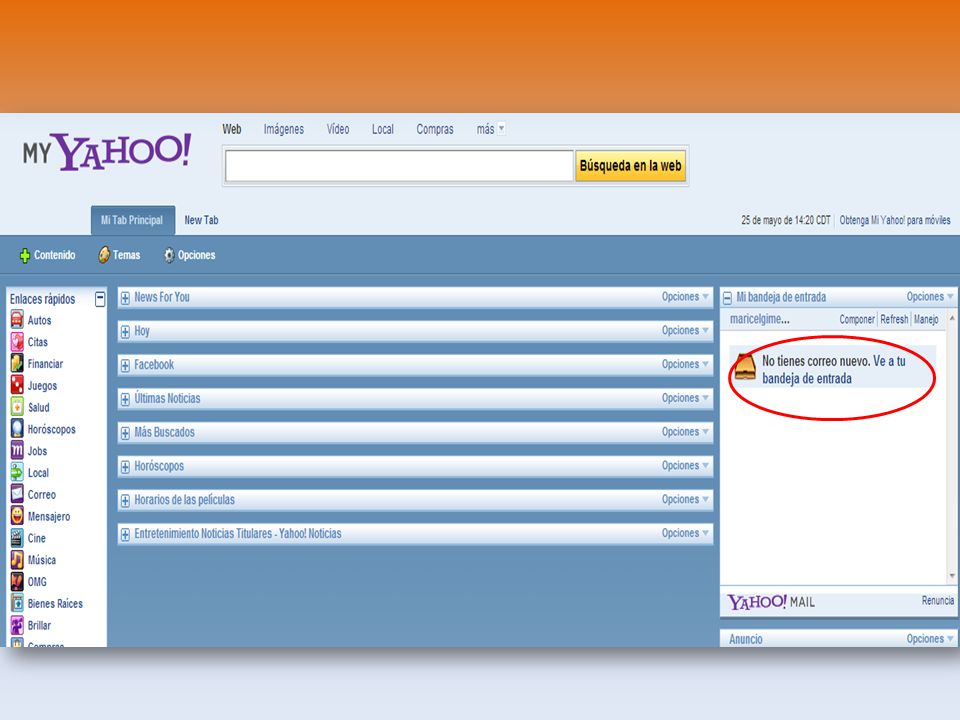This screenshot has height=720, width=960.
Task: Open Opciones dropdown for Entretenimiento Noticias
Action: [x=685, y=533]
